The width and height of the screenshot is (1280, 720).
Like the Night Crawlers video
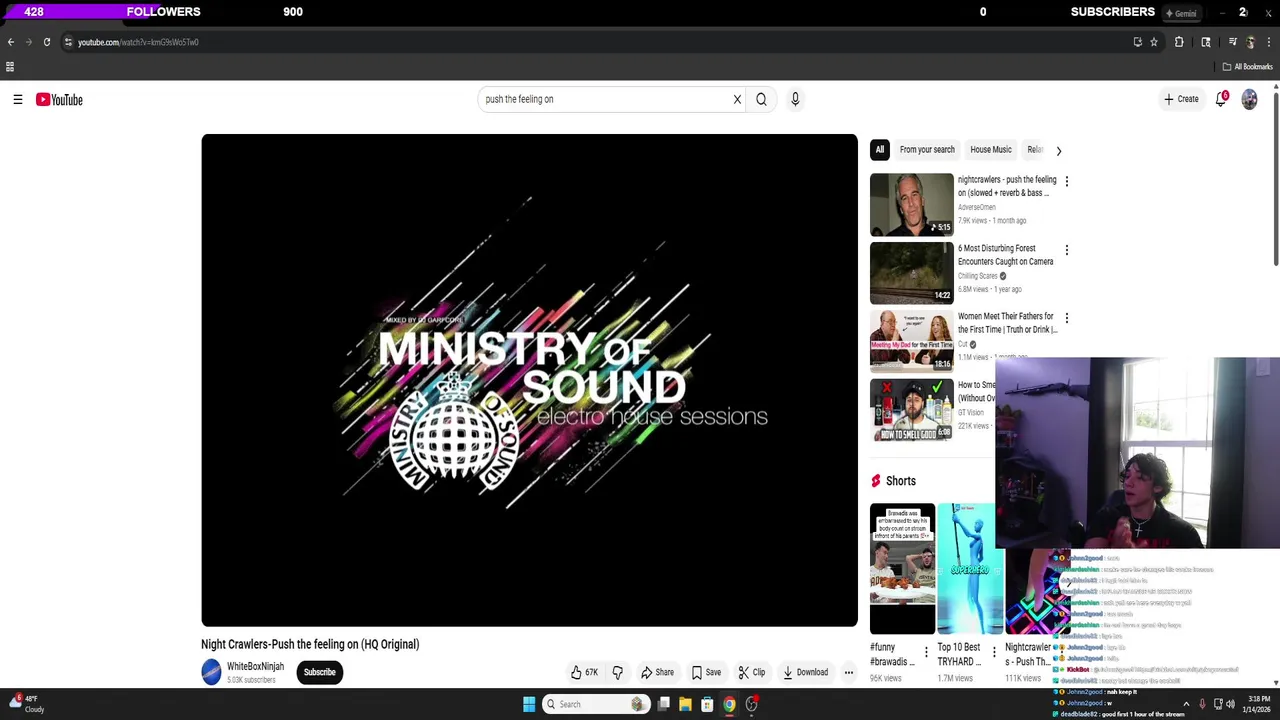pyautogui.click(x=584, y=672)
